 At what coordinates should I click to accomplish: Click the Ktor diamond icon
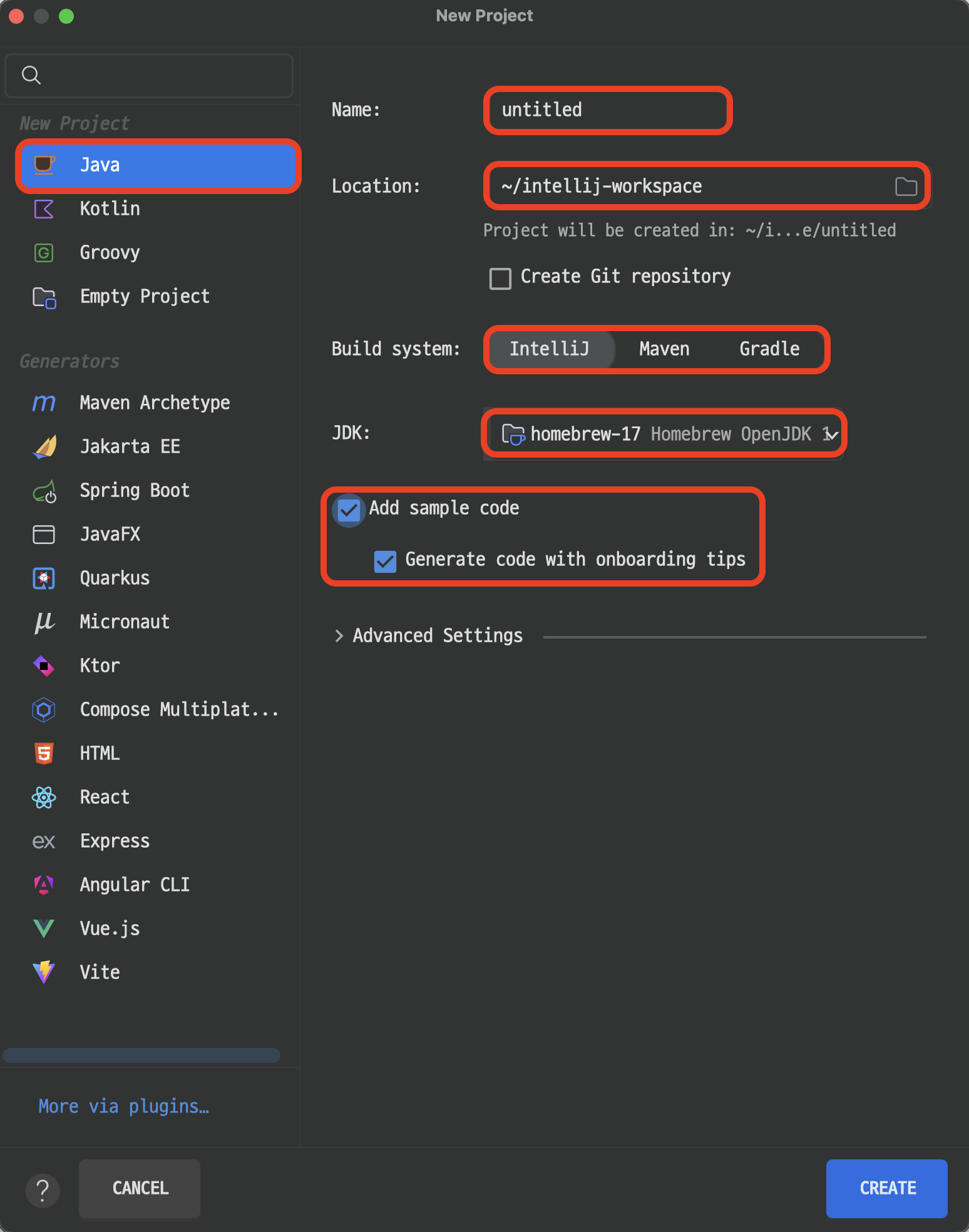(44, 665)
